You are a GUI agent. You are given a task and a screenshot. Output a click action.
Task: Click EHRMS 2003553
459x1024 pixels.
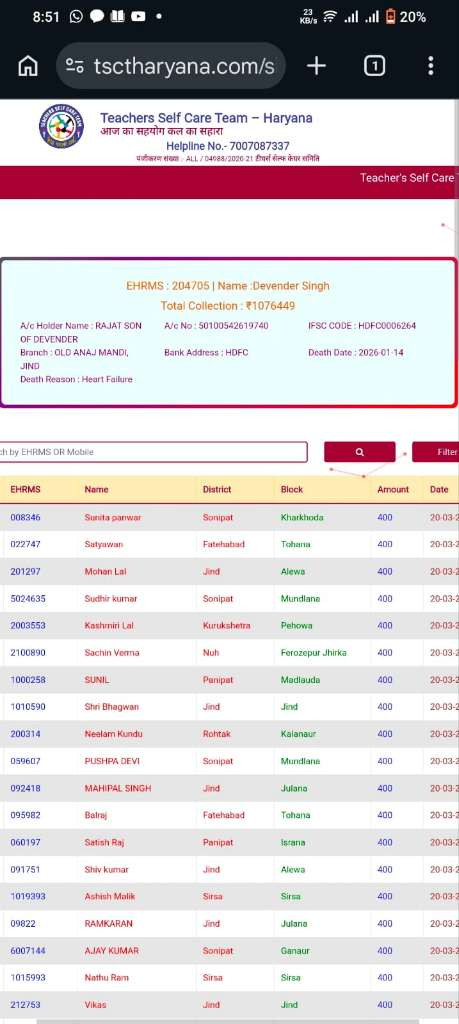28,626
